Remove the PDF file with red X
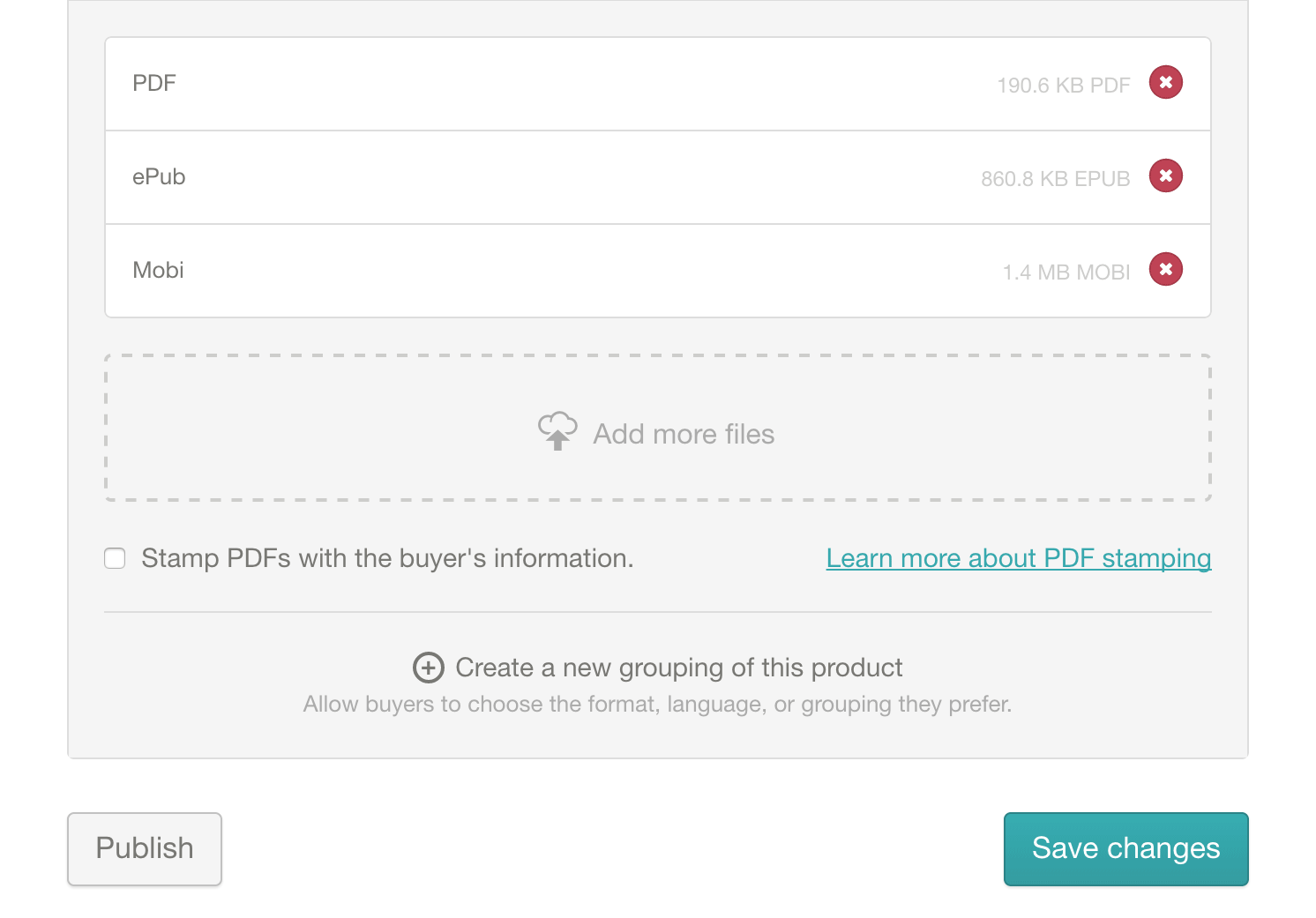1316x918 pixels. (1165, 82)
